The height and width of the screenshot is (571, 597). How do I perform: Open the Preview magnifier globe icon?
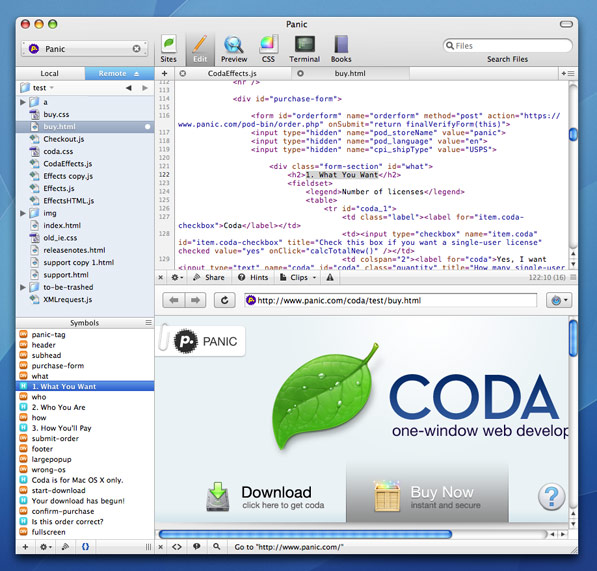(x=234, y=49)
